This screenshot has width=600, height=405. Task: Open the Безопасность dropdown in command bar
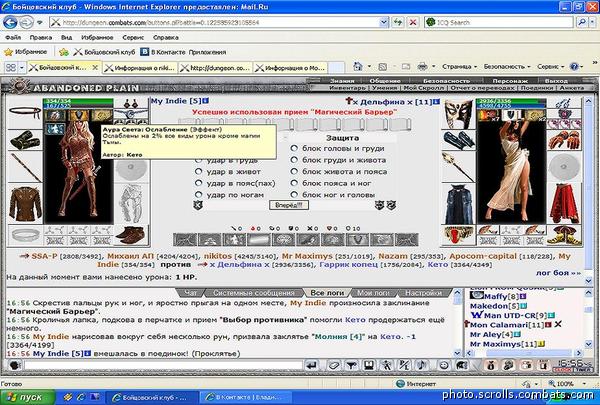507,67
